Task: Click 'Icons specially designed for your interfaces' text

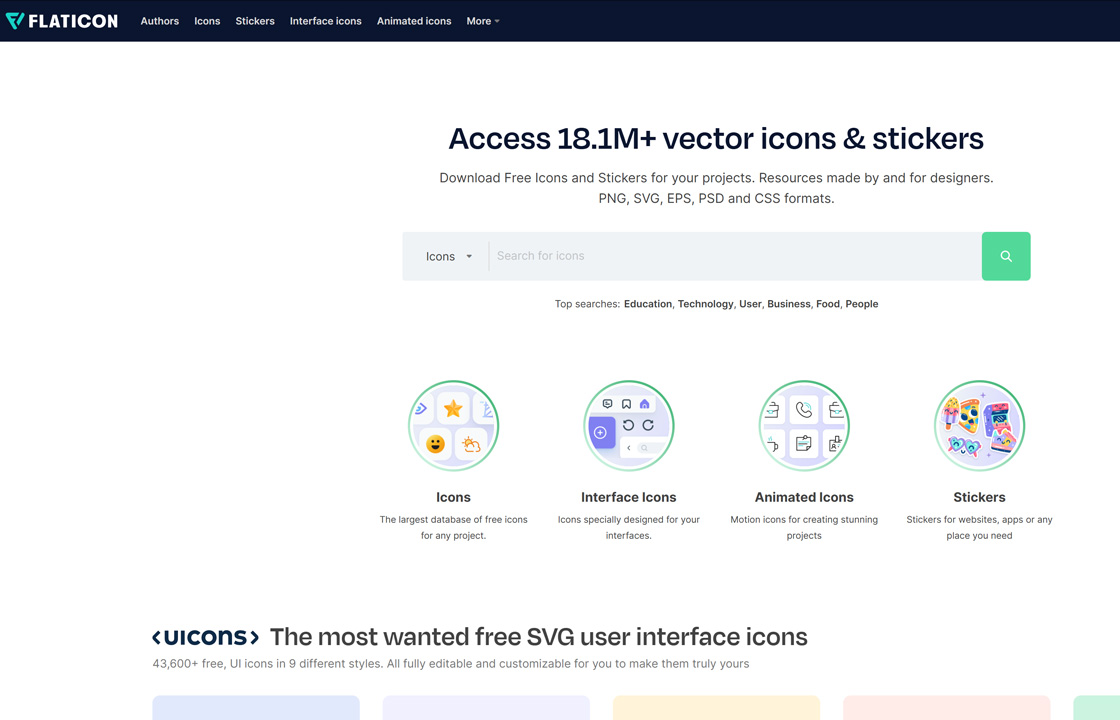Action: click(629, 528)
